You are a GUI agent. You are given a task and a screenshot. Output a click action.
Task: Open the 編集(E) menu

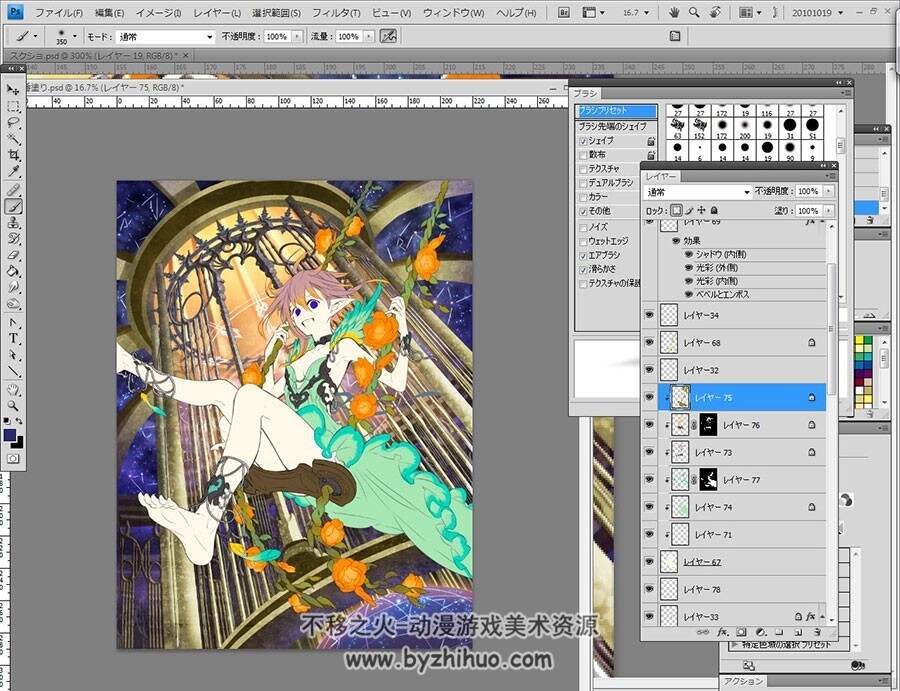tap(109, 12)
